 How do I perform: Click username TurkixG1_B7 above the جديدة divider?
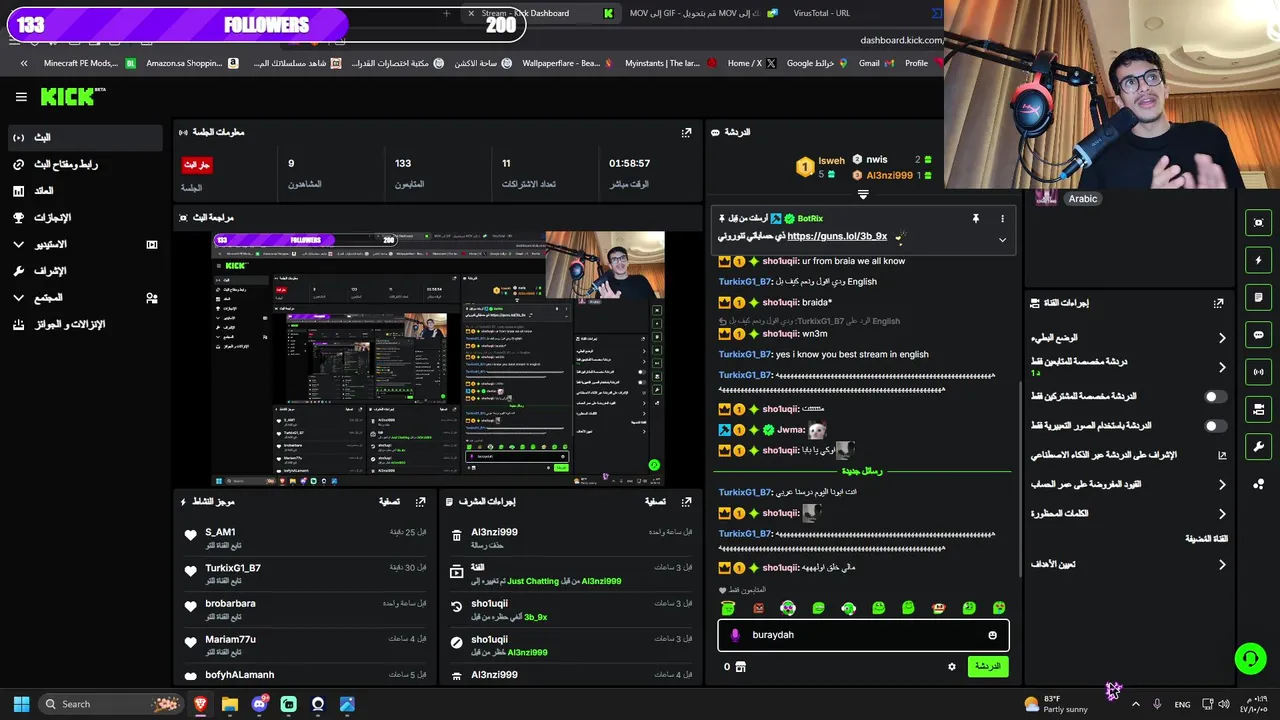[745, 375]
